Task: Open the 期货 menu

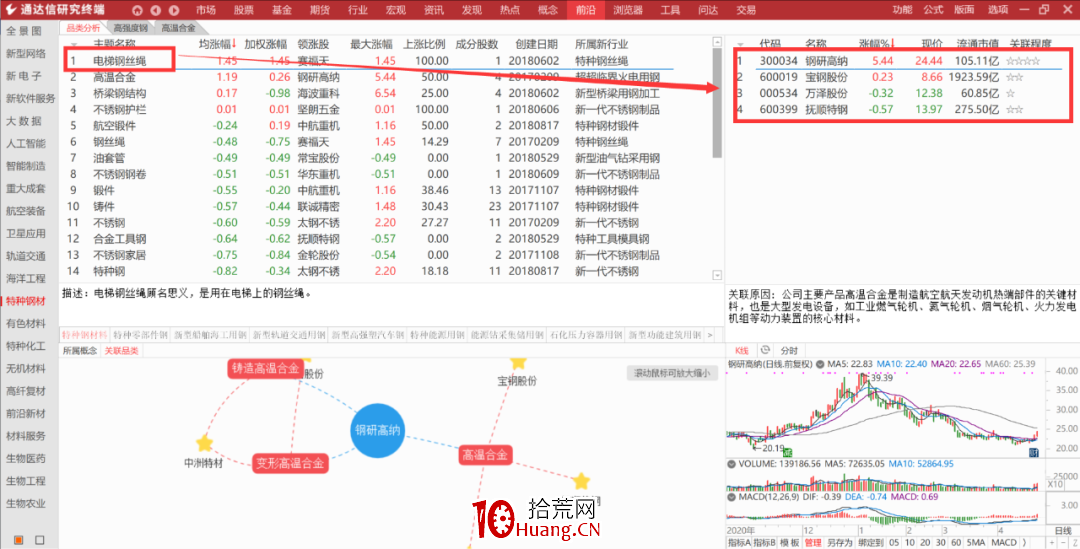Action: 320,10
